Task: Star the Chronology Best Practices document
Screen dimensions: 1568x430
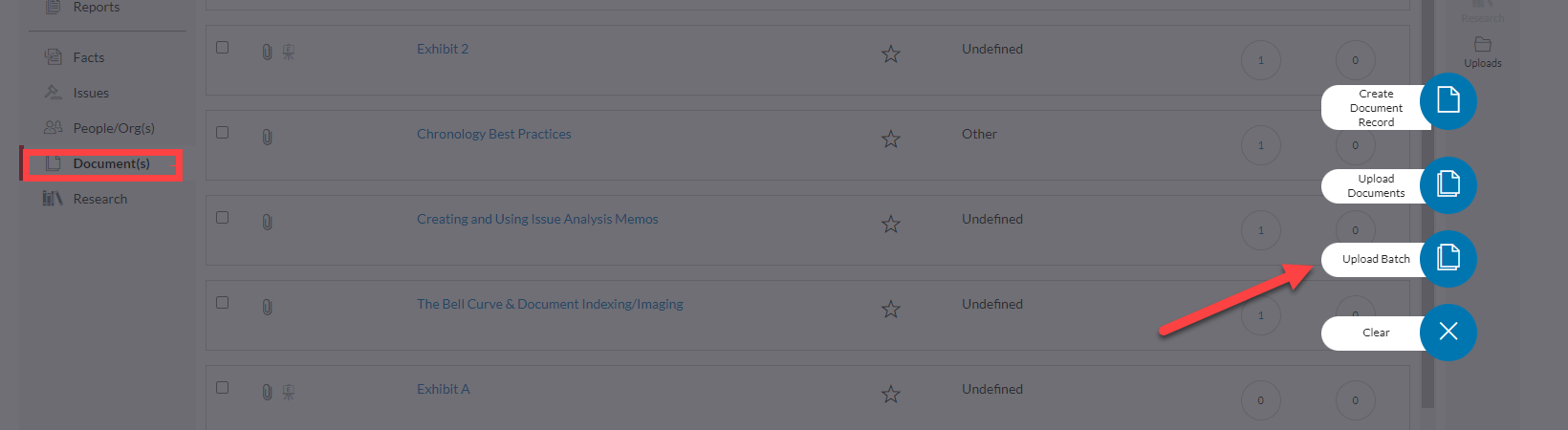Action: coord(890,140)
